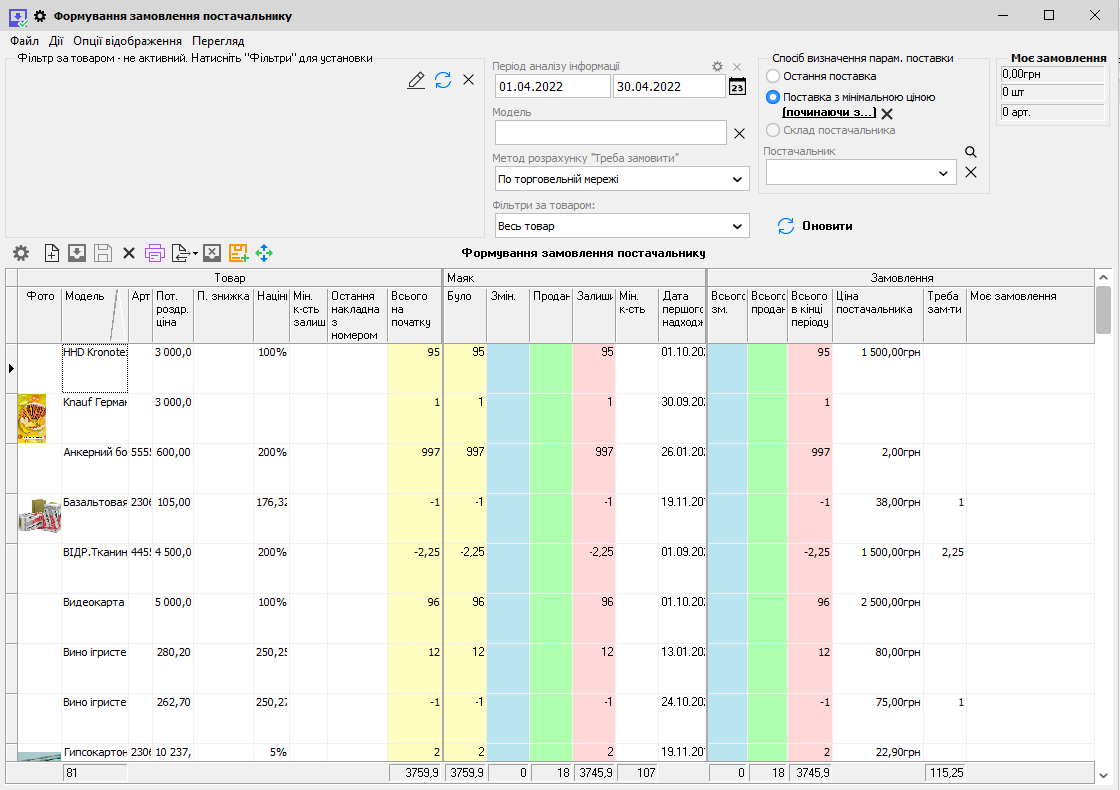The height and width of the screenshot is (790, 1120).
Task: Click the new document icon in toolbar
Action: tap(53, 253)
